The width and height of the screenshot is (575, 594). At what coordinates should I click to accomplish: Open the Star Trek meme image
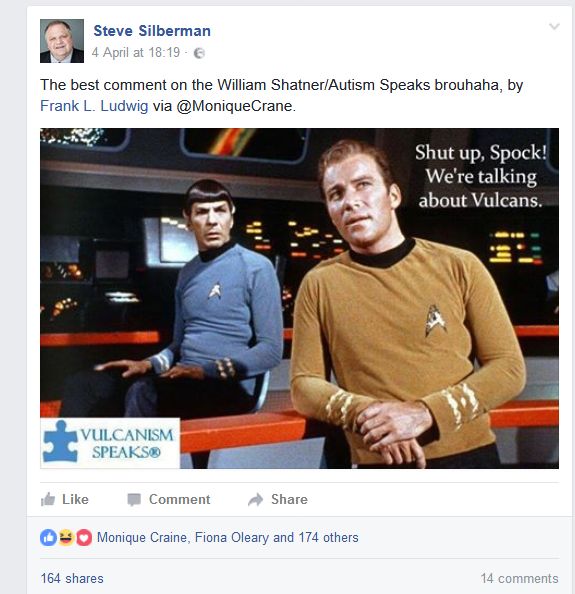click(299, 299)
